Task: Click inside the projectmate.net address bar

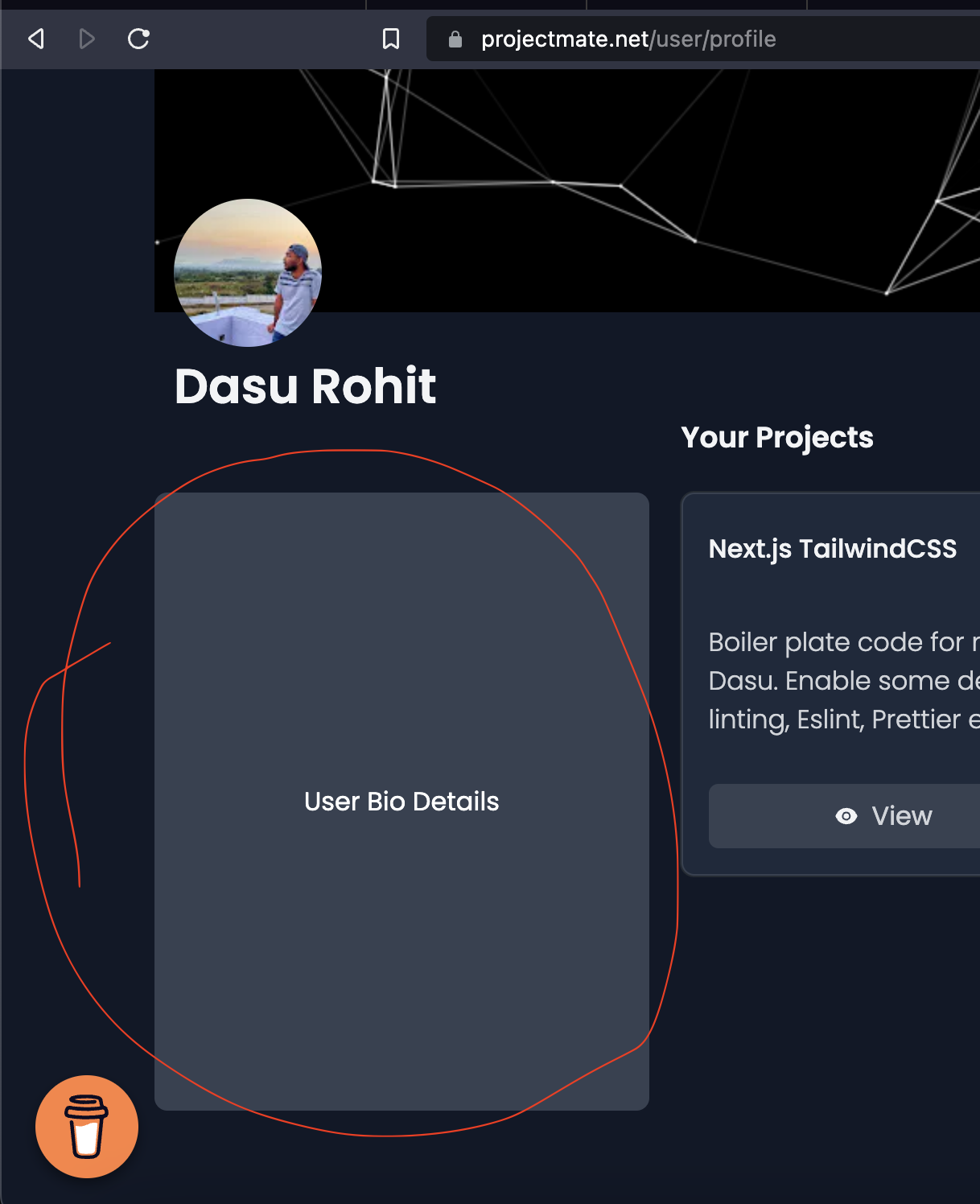Action: click(628, 39)
